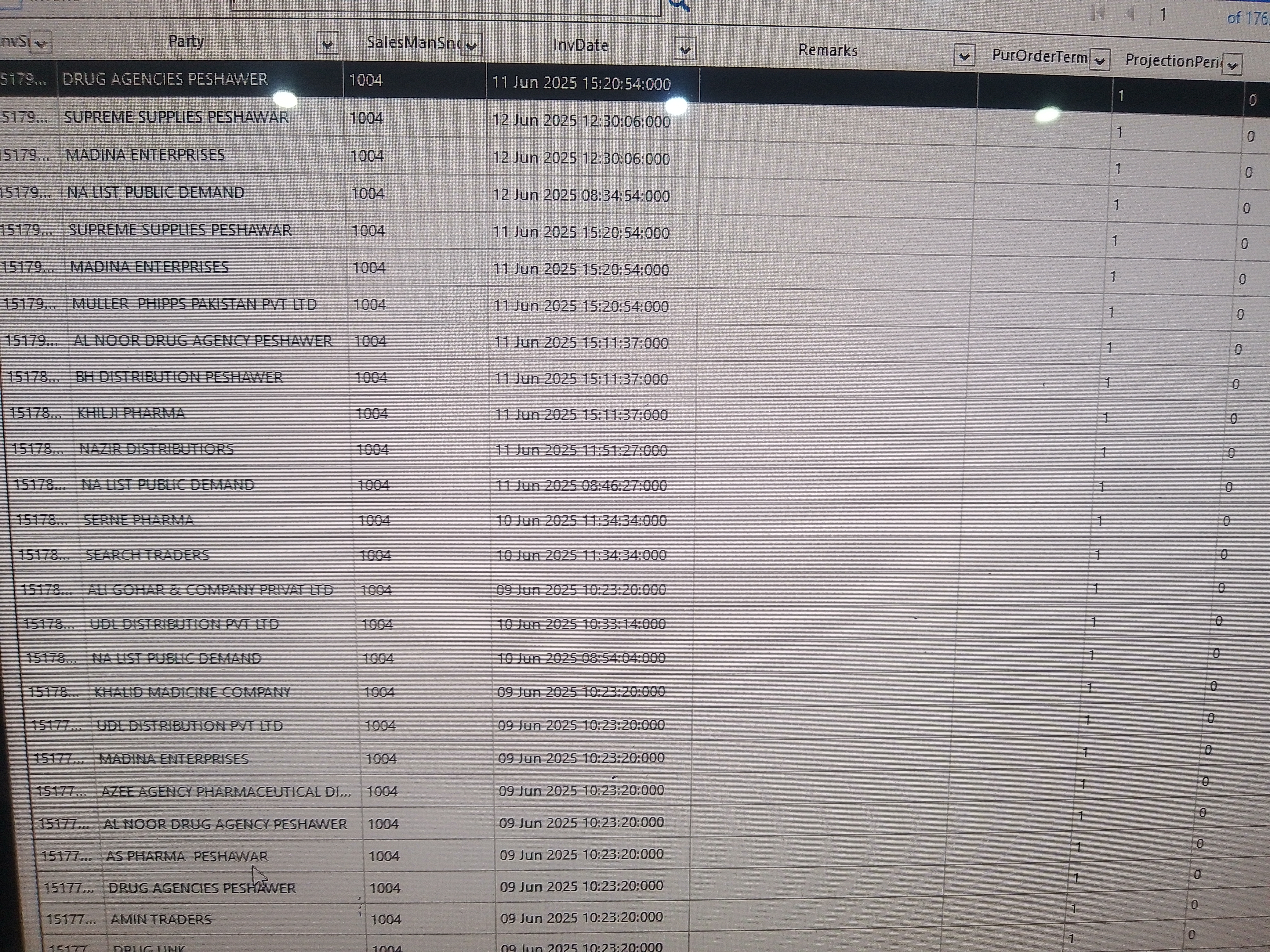This screenshot has width=1270, height=952.
Task: Click previous page arrow icon
Action: (1130, 13)
